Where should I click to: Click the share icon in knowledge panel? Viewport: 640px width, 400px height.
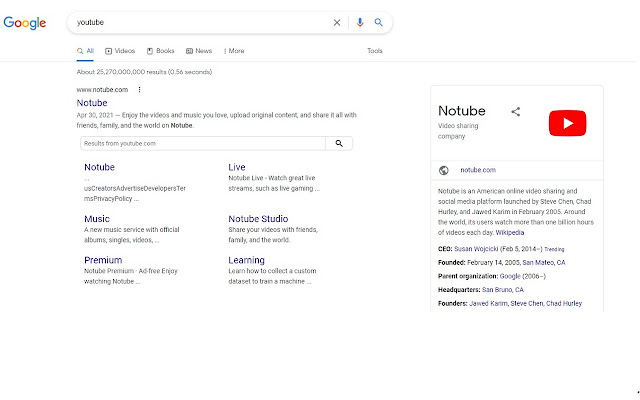coord(516,112)
